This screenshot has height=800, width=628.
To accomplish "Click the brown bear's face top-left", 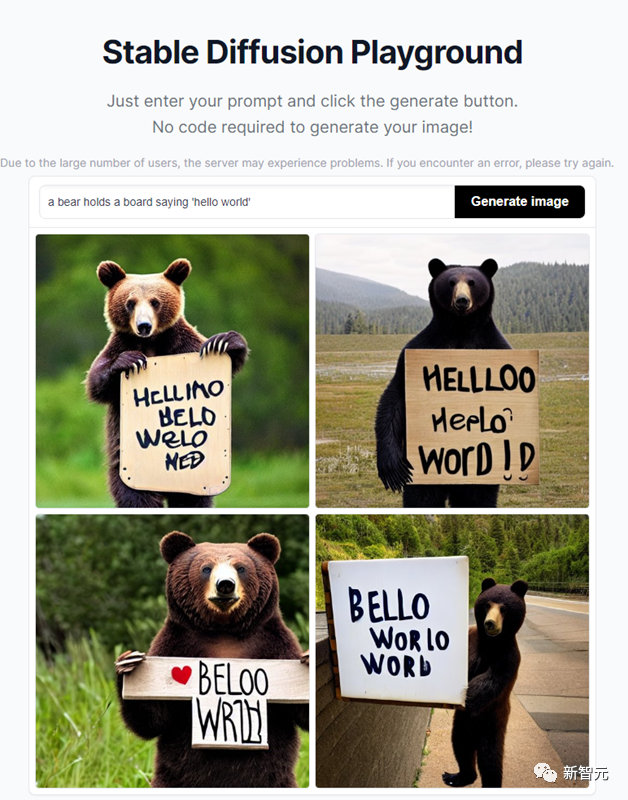I will 143,305.
